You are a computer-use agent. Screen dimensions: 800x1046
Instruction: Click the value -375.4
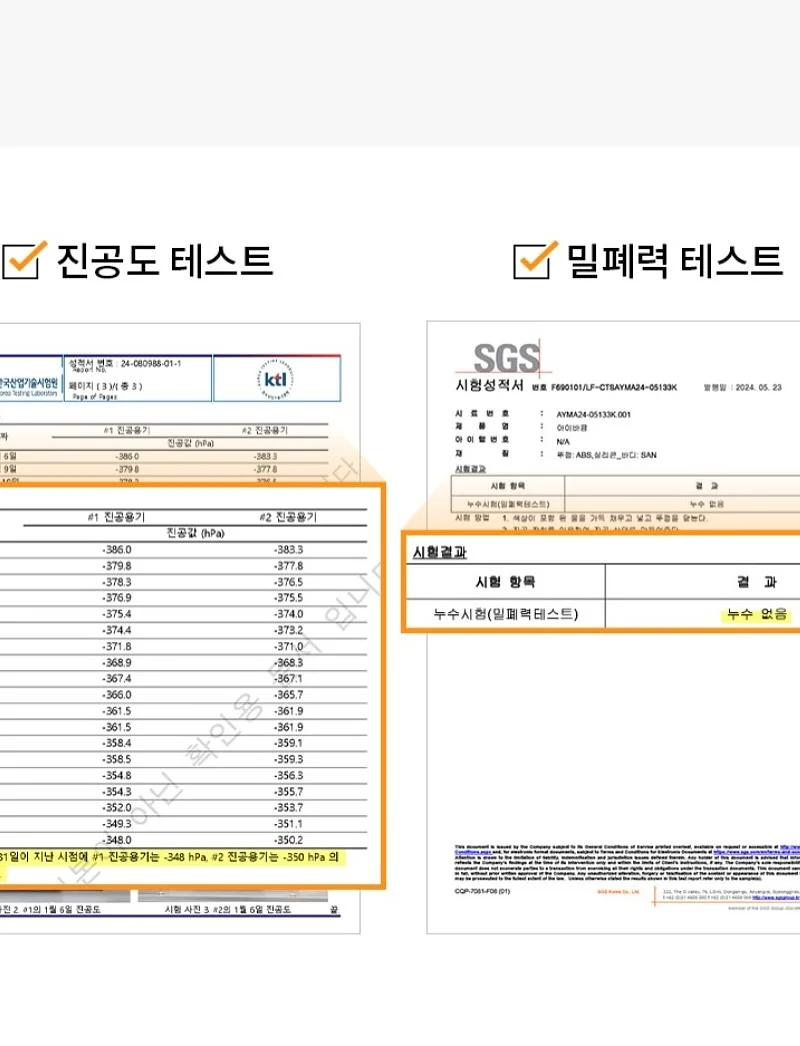(x=117, y=614)
